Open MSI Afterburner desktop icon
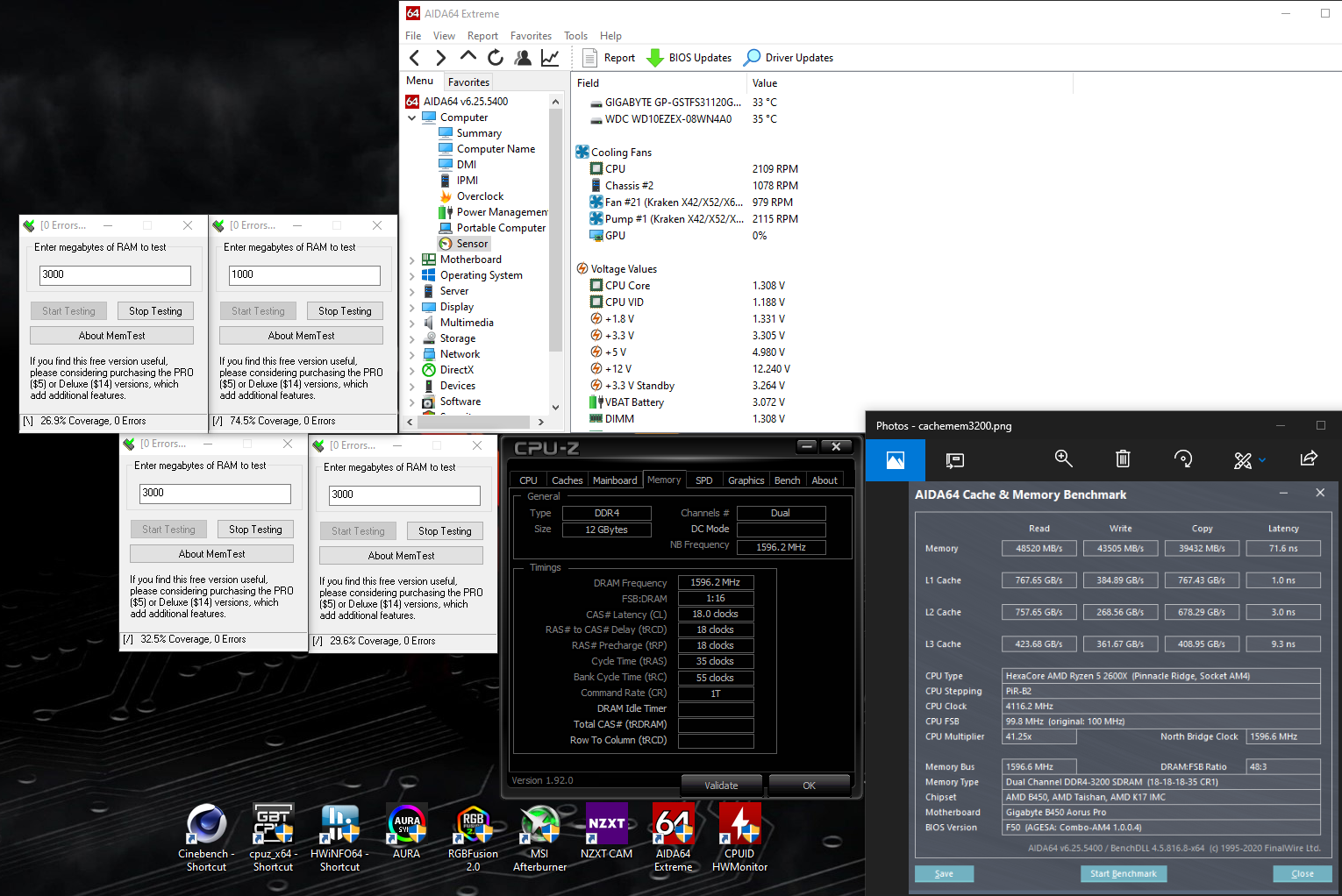Image resolution: width=1342 pixels, height=896 pixels. click(539, 838)
